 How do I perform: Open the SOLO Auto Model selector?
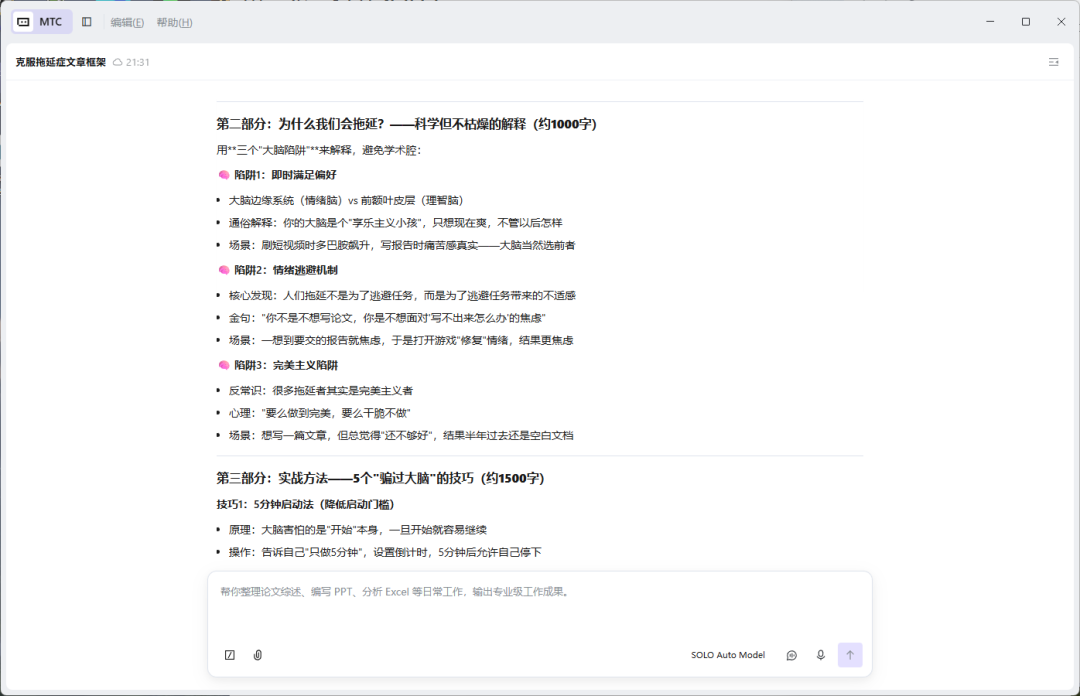[x=728, y=655]
